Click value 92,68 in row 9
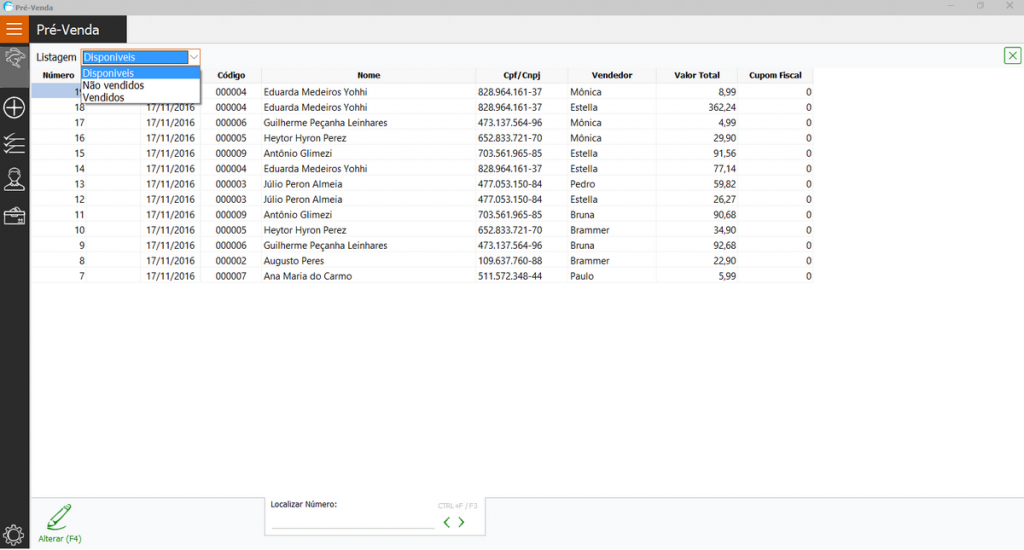This screenshot has height=550, width=1024. point(724,246)
